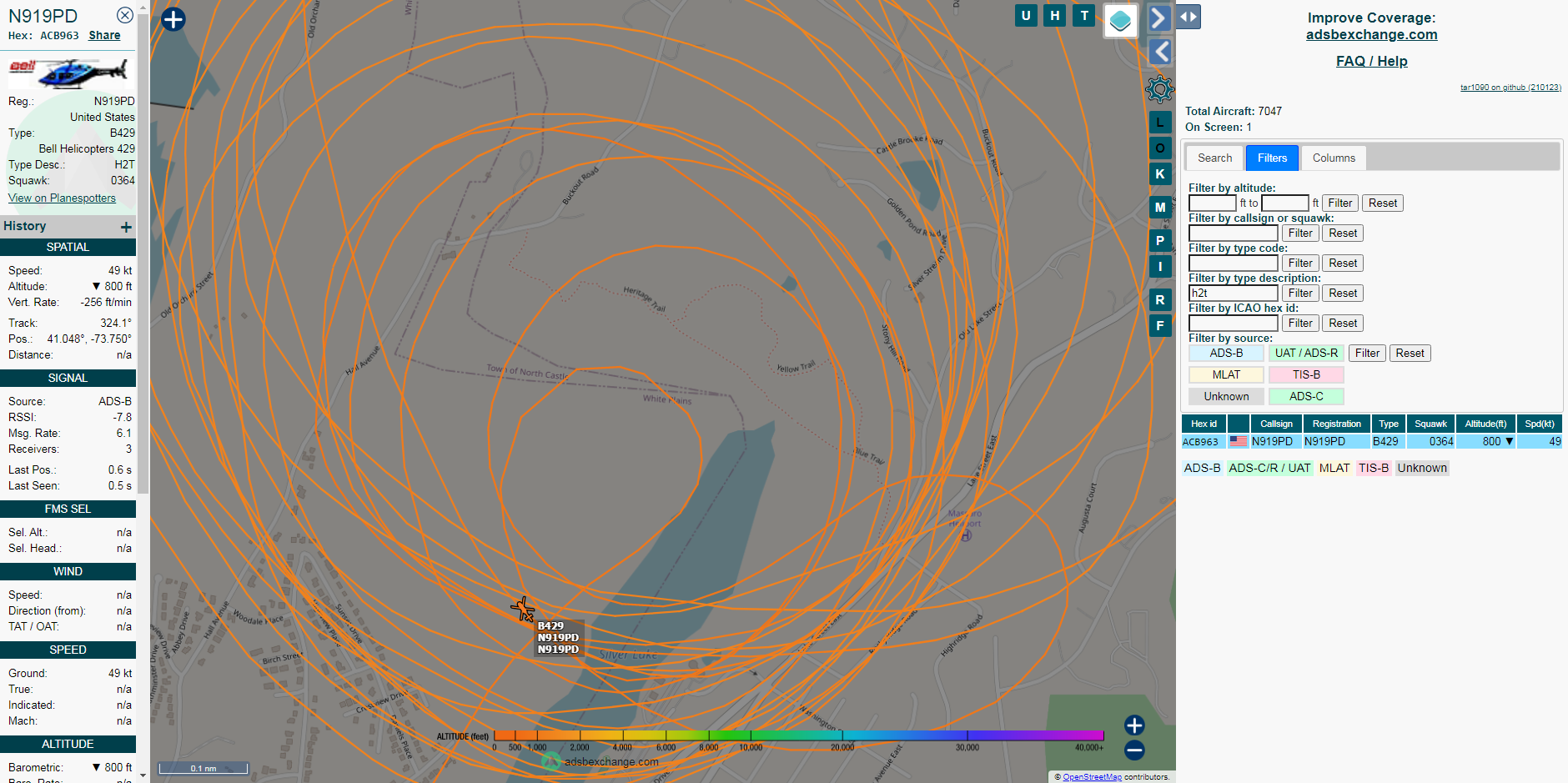Toggle the R button on map
Screen dimensions: 1568x783
tap(1160, 300)
